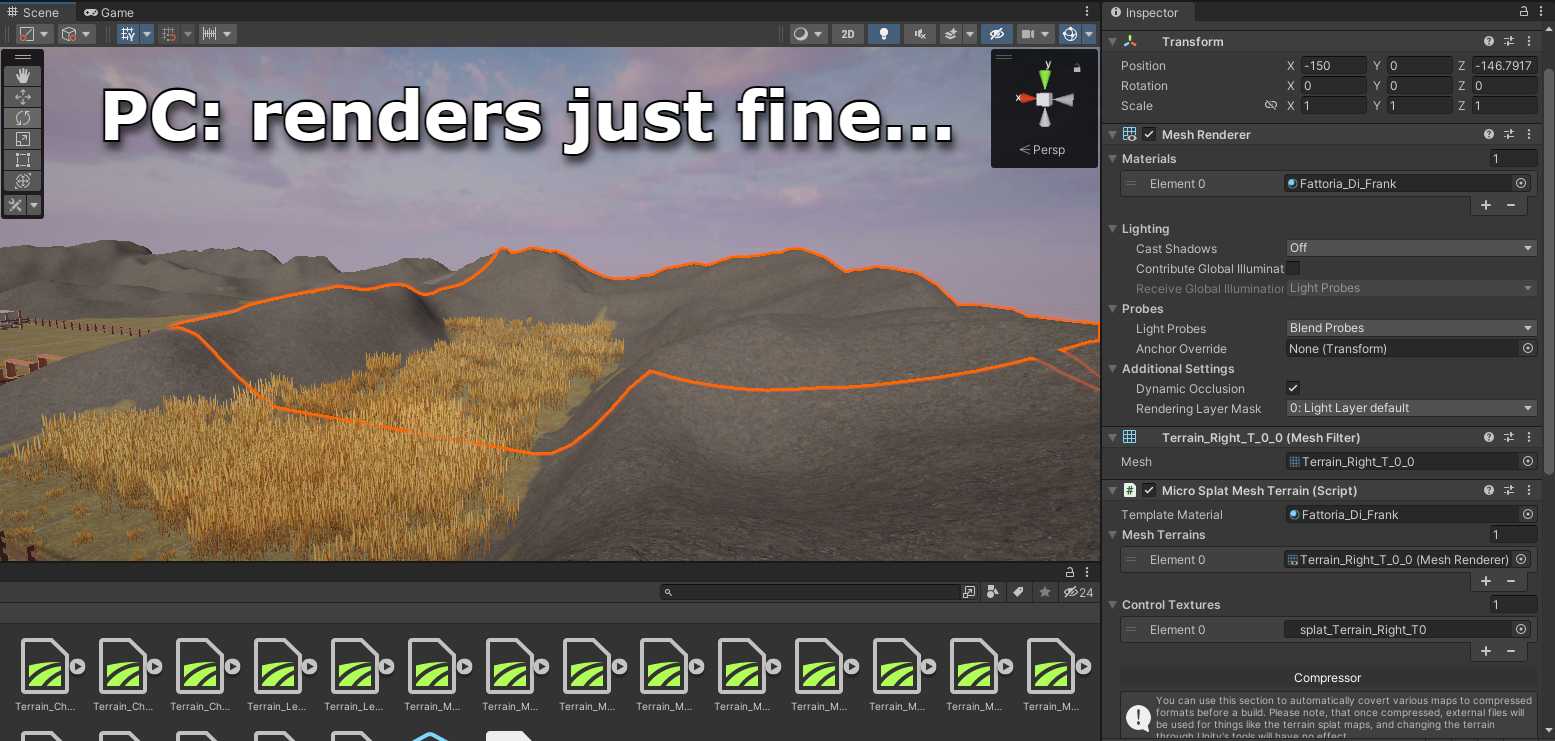Open the Rendering Layer Mask dropdown

[1410, 408]
